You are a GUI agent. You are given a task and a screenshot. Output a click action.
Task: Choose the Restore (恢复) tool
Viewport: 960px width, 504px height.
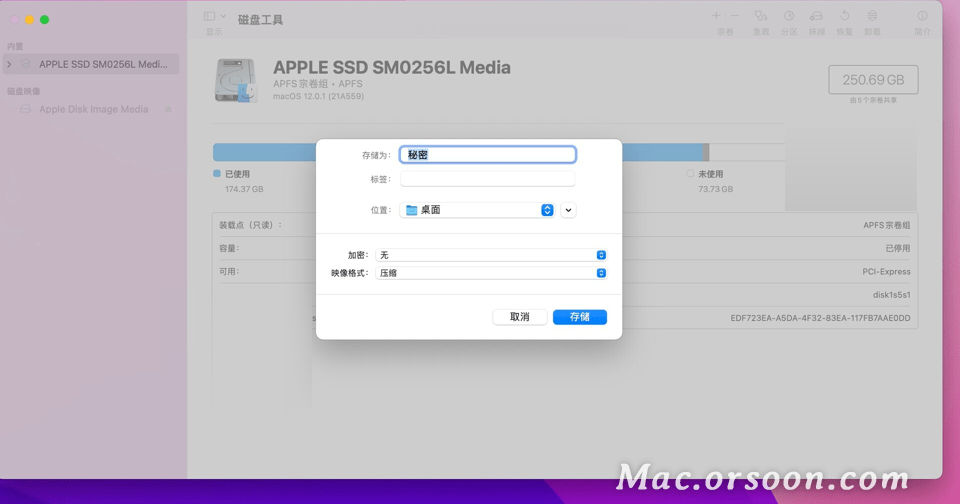(845, 16)
